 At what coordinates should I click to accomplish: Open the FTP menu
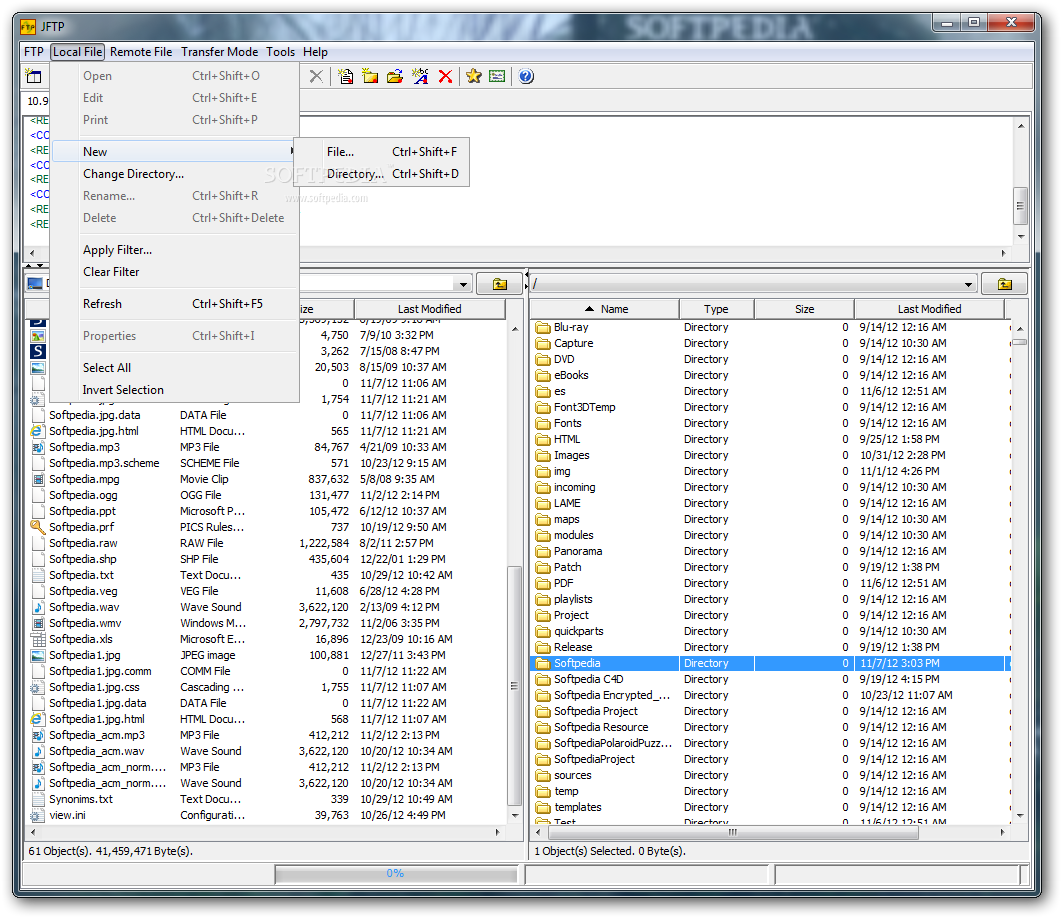coord(33,51)
